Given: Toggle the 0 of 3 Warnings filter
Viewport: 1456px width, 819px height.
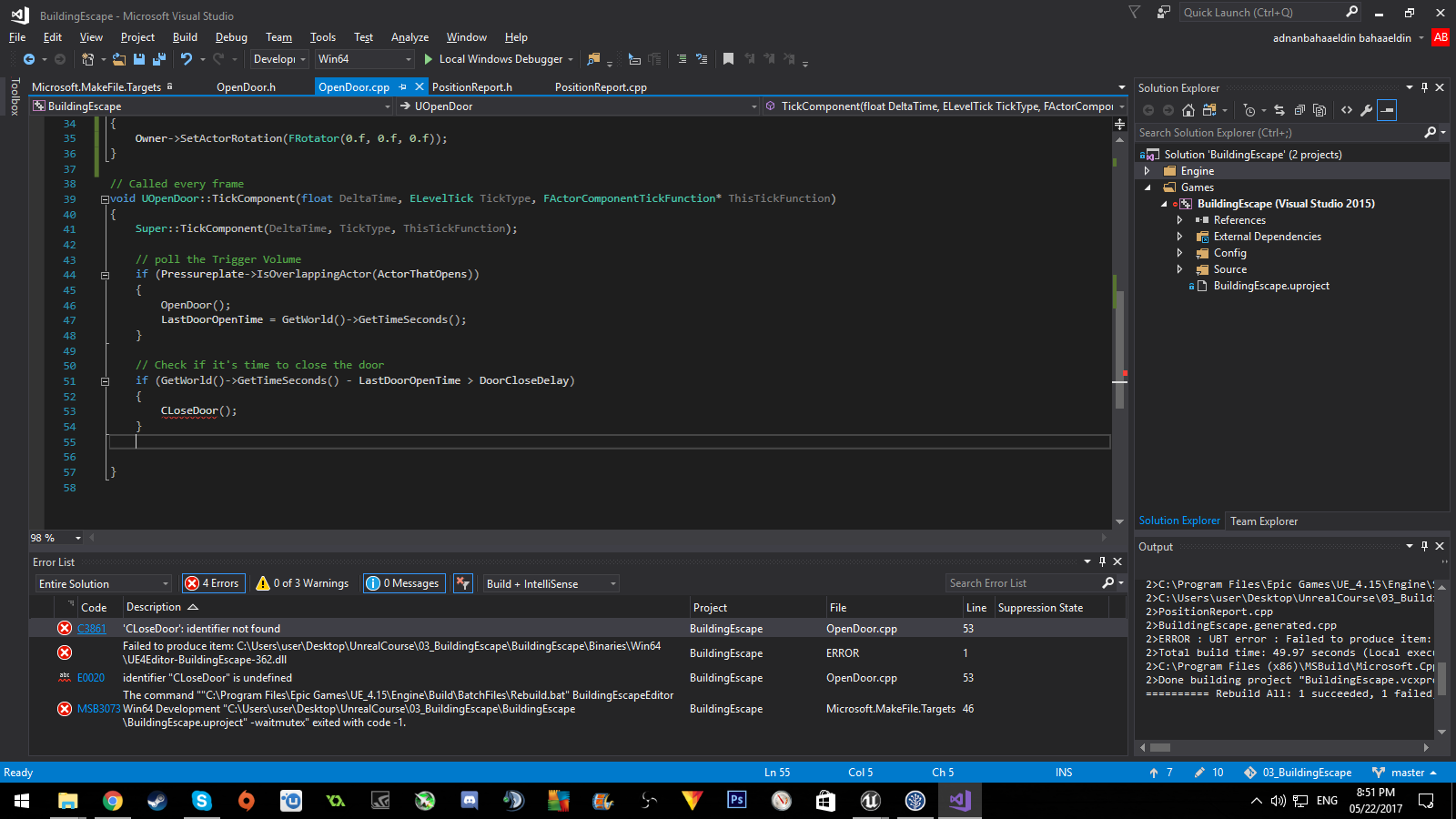Looking at the screenshot, I should [303, 583].
